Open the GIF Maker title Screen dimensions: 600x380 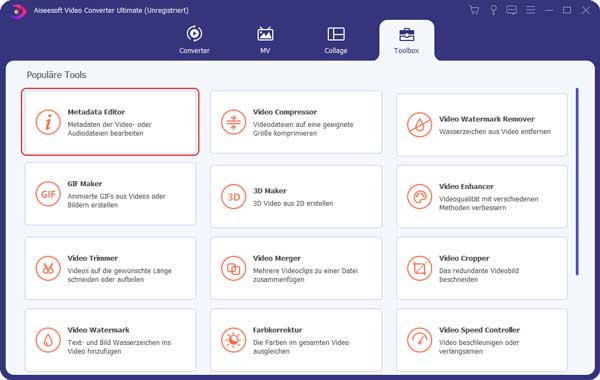pyautogui.click(x=85, y=184)
